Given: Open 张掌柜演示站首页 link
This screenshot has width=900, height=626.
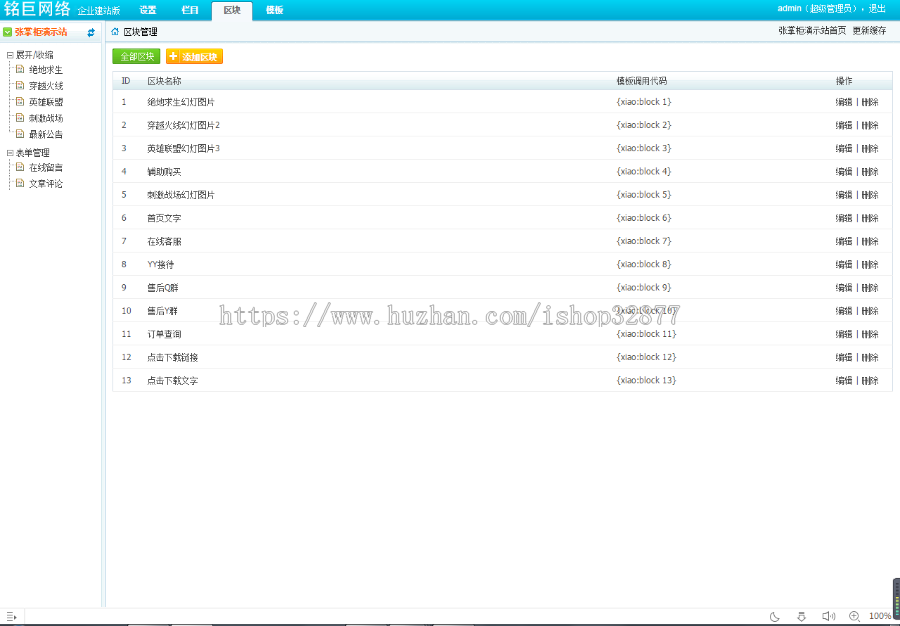Looking at the screenshot, I should [812, 31].
